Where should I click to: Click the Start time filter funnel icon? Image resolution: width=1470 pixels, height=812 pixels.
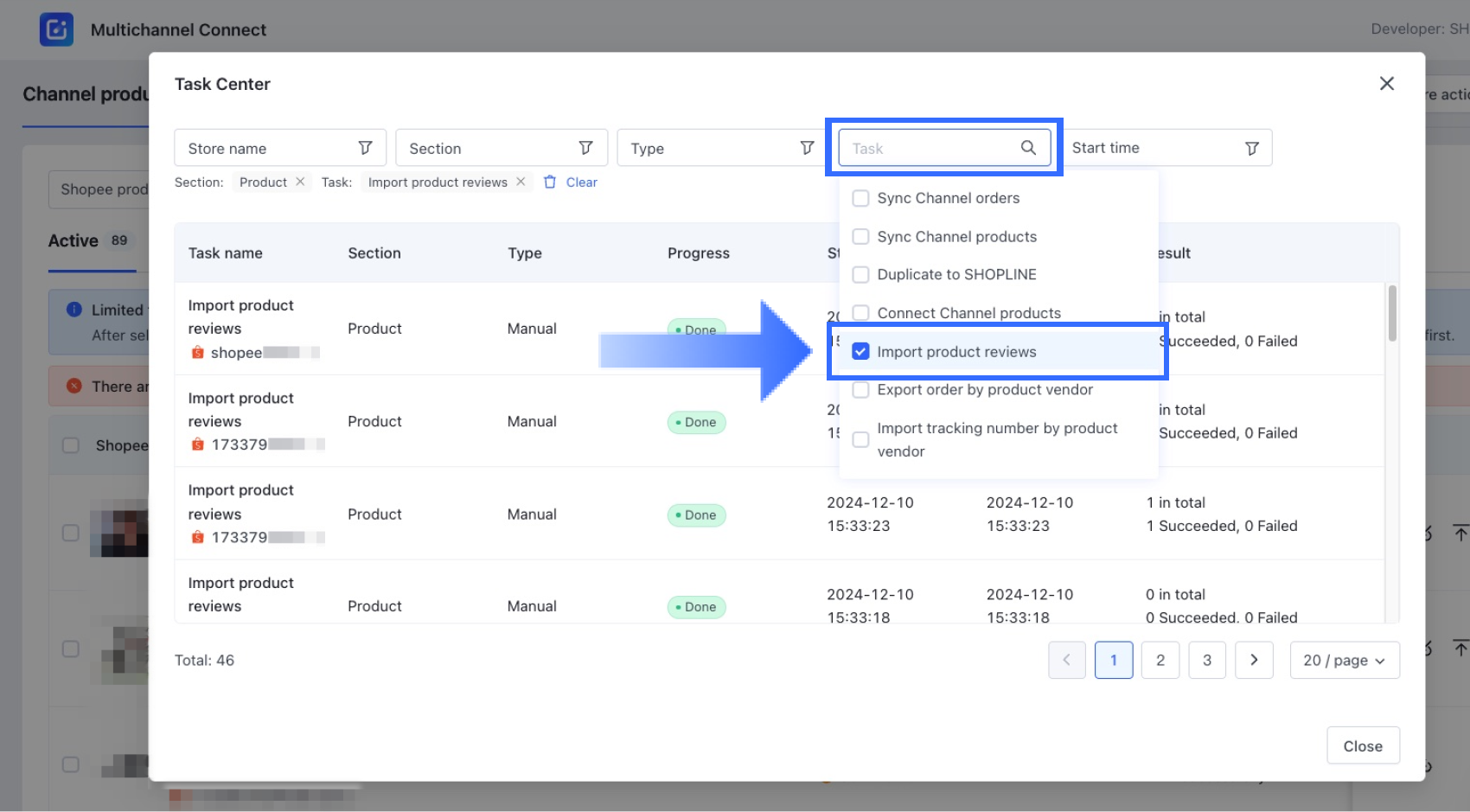pyautogui.click(x=1251, y=149)
